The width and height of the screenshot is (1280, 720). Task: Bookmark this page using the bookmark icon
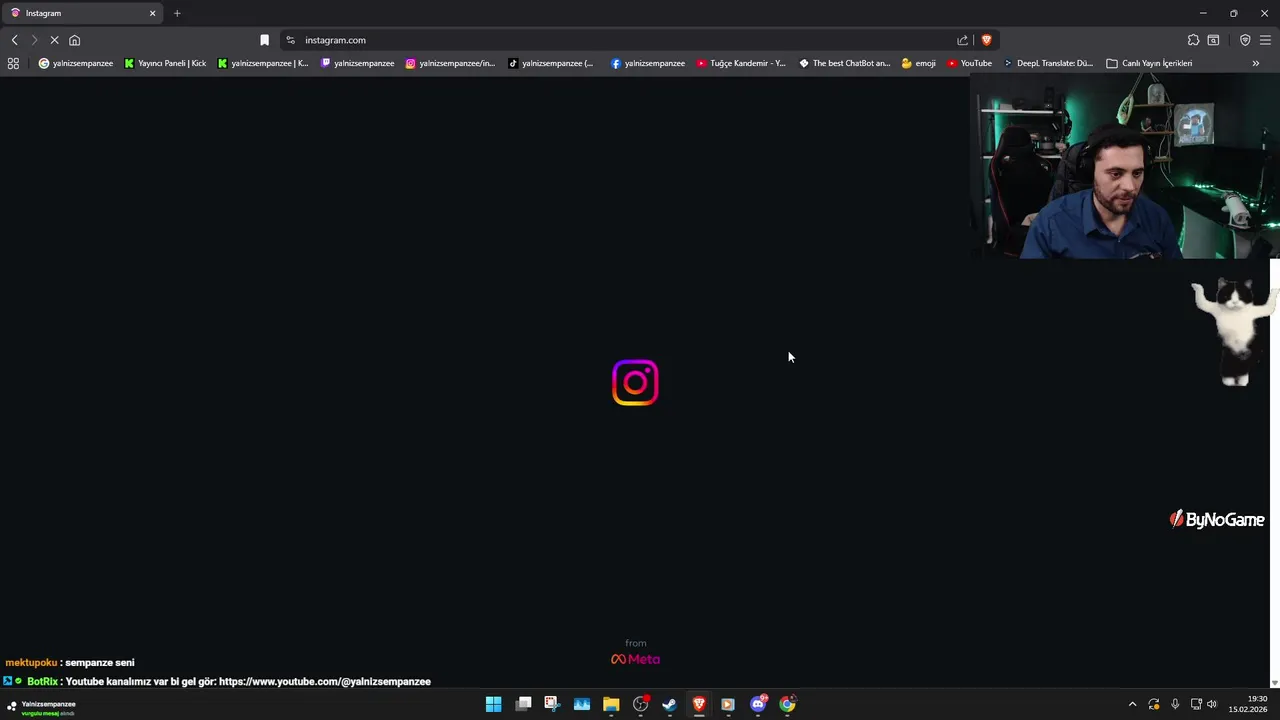(x=264, y=40)
